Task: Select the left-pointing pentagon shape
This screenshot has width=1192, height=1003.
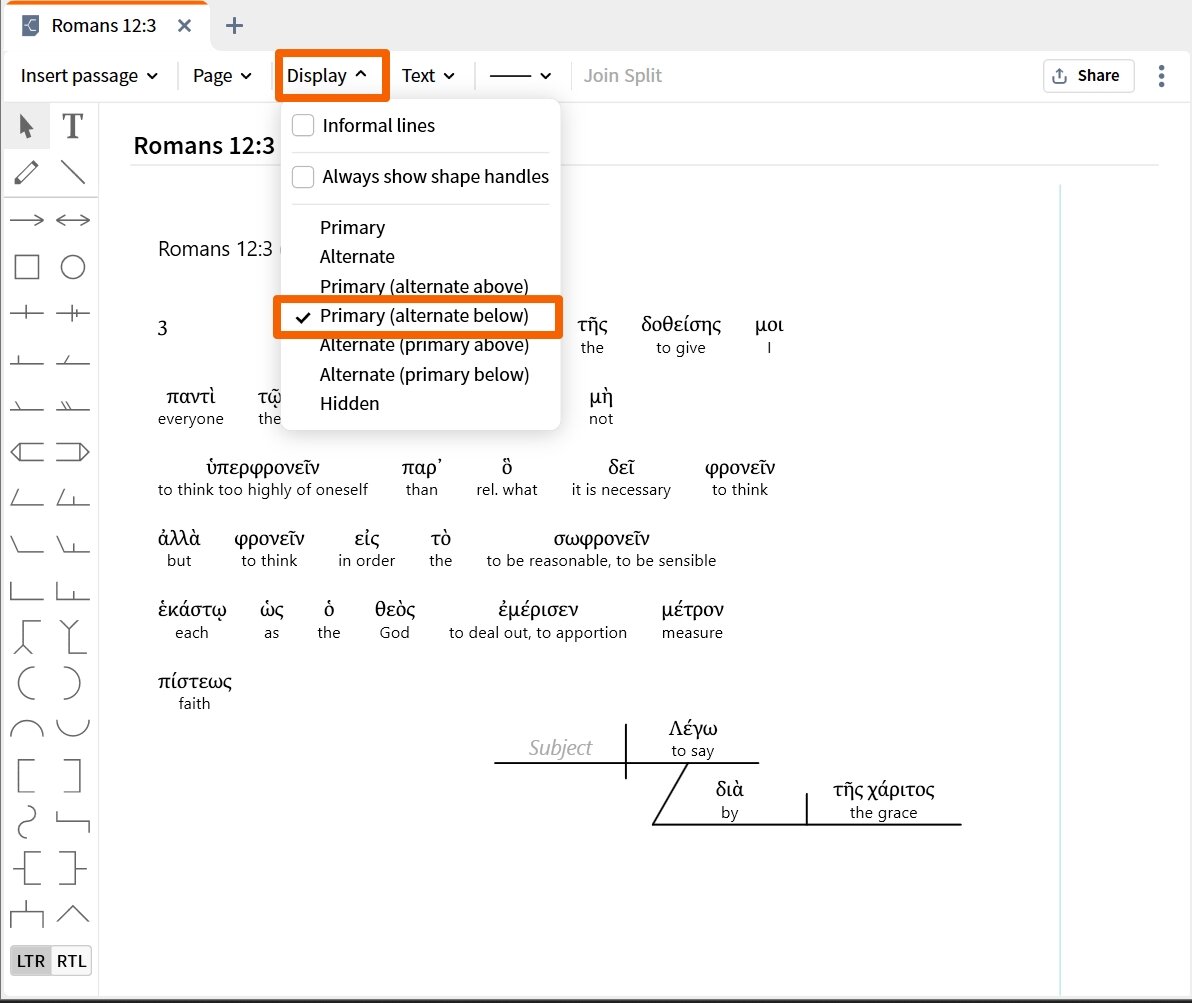Action: (27, 452)
